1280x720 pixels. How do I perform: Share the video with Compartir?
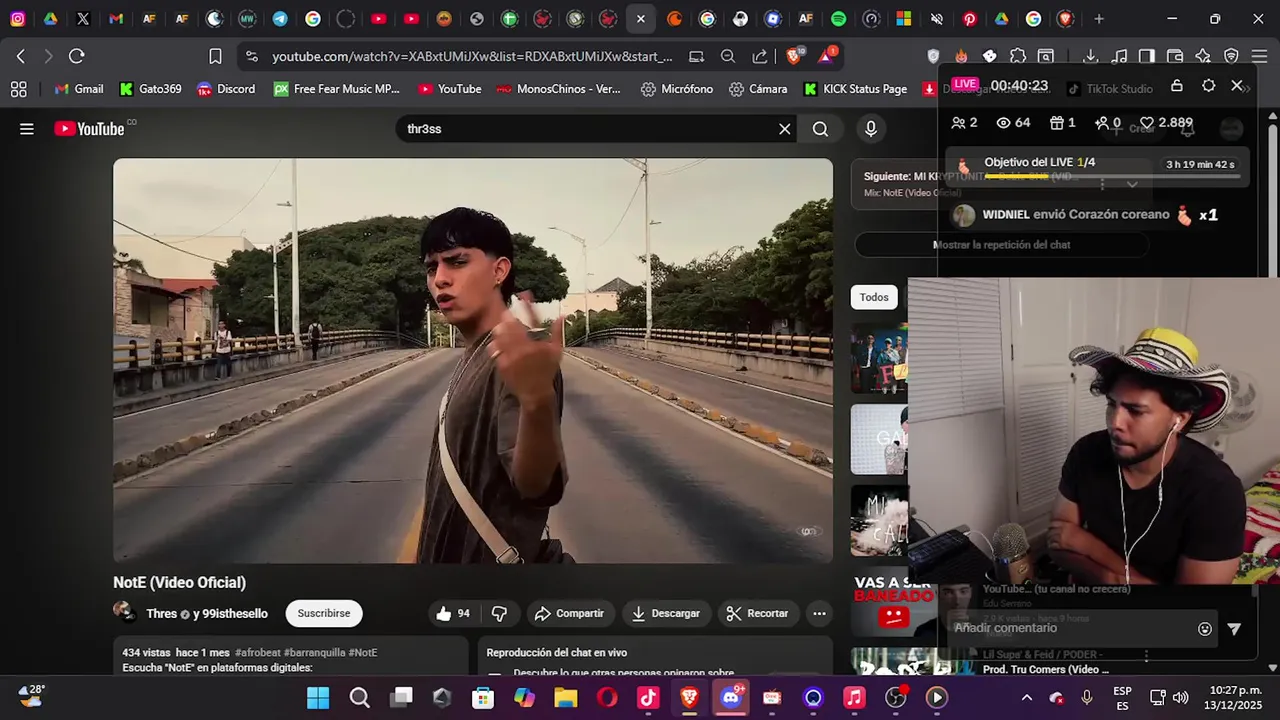click(x=569, y=613)
